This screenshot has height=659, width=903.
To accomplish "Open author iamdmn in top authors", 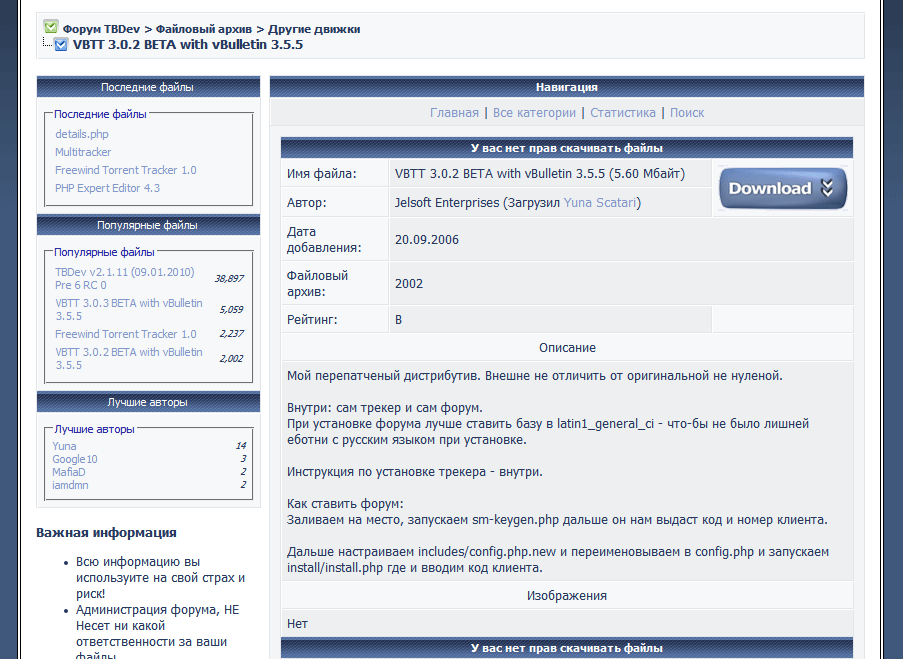I will [x=70, y=485].
